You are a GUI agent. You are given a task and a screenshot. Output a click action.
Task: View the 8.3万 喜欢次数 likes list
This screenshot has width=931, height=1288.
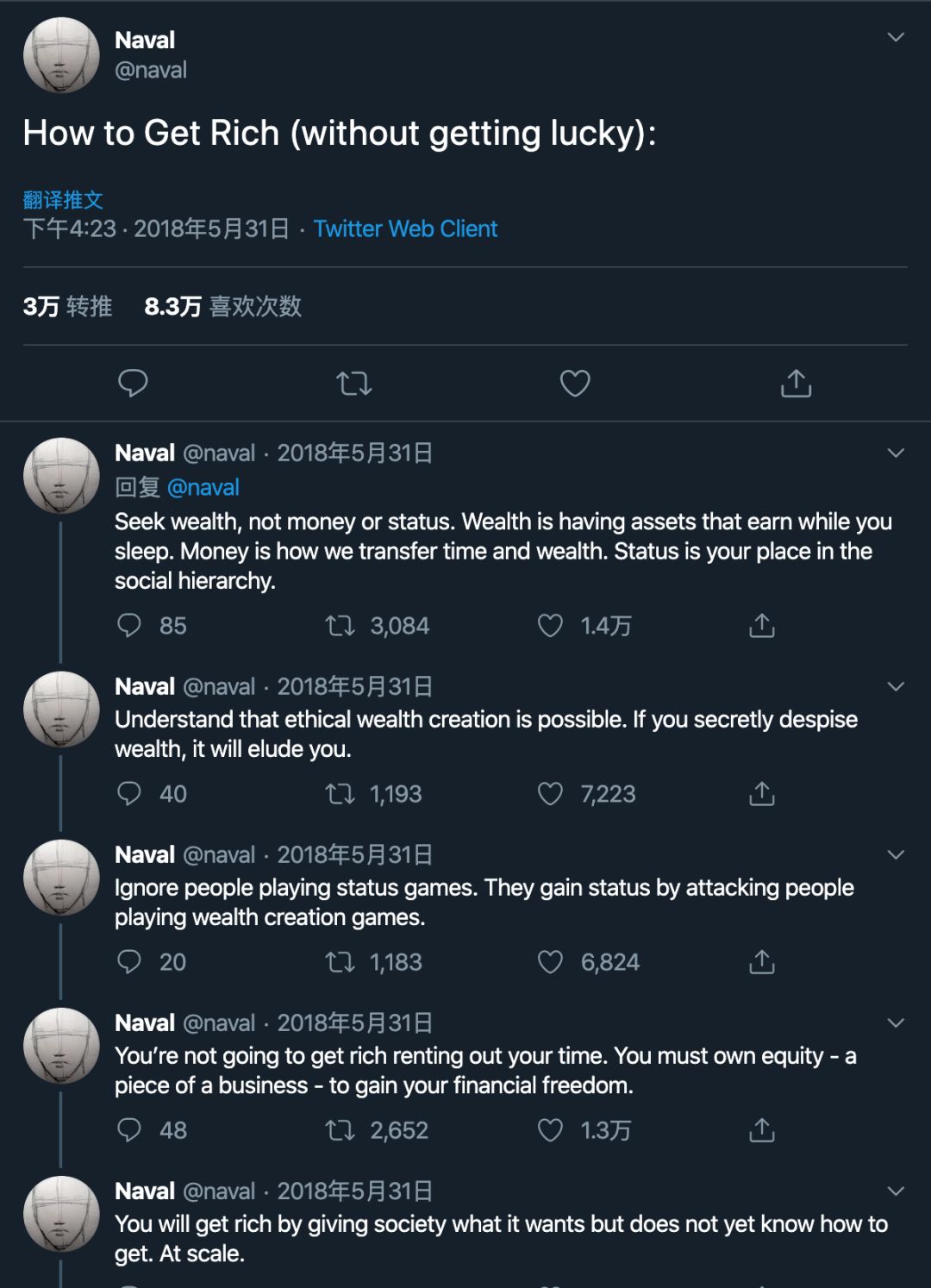click(222, 306)
